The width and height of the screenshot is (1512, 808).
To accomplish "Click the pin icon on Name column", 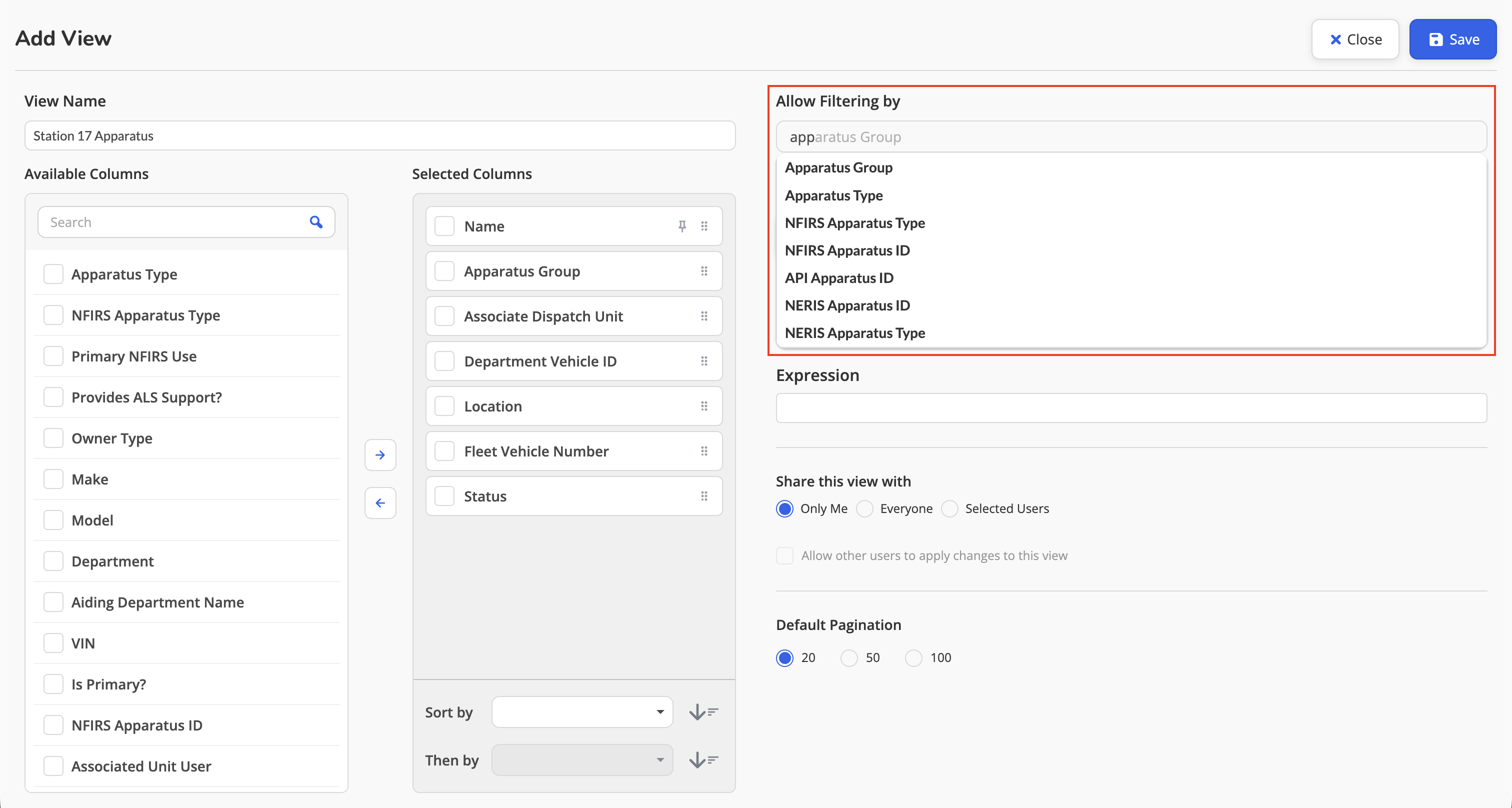I will pyautogui.click(x=682, y=226).
